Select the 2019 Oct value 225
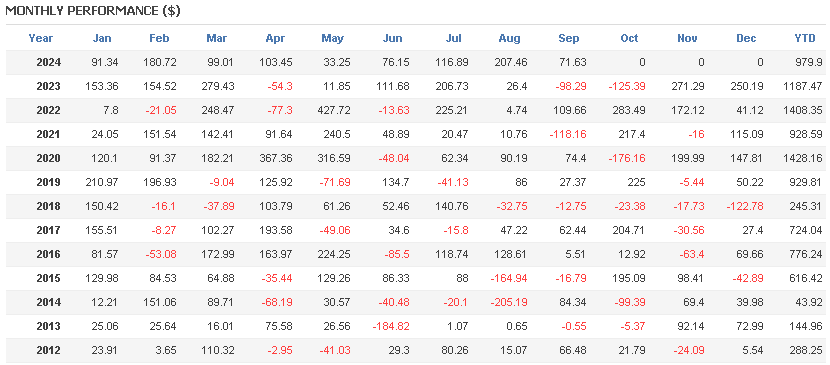 pyautogui.click(x=636, y=182)
